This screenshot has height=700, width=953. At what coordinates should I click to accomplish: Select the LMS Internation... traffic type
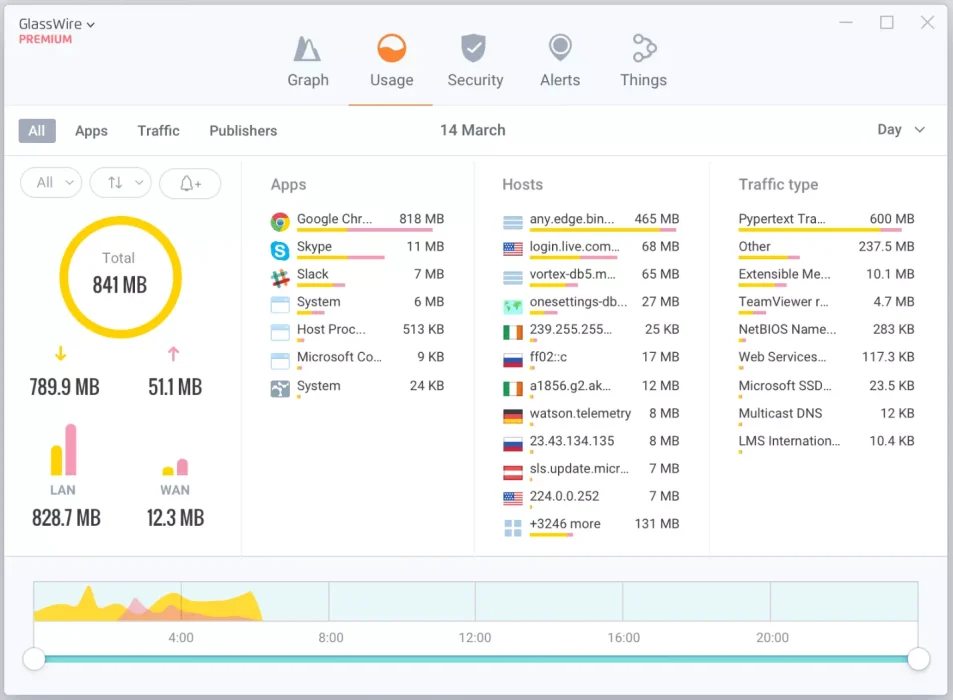(827, 443)
